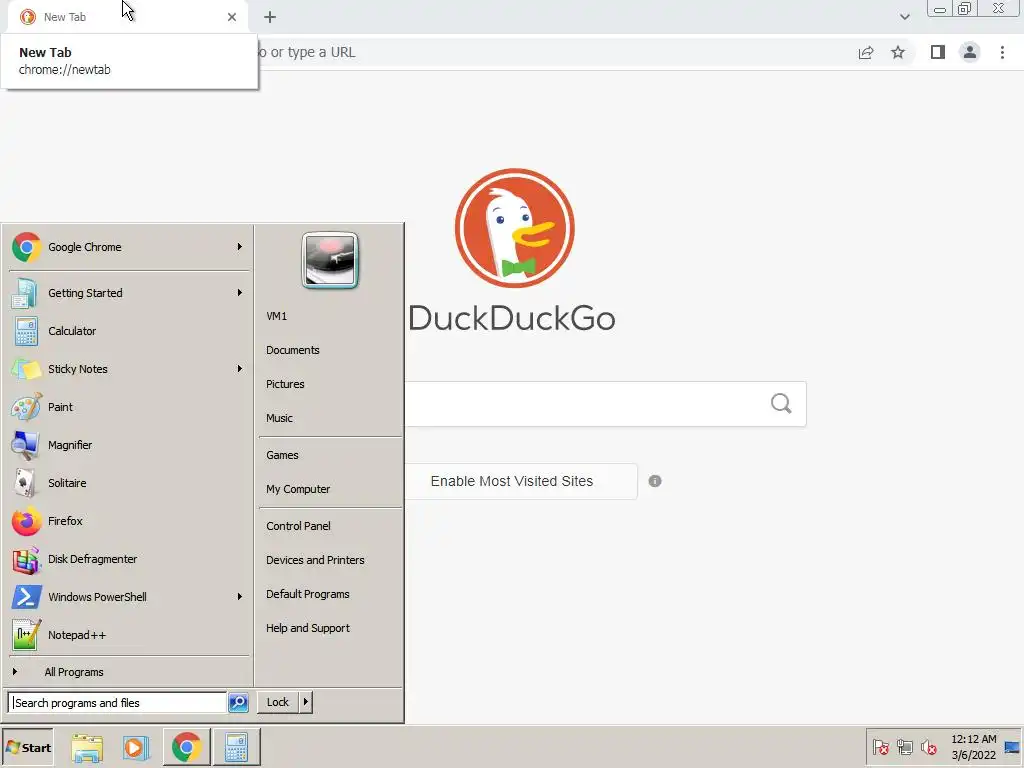Open a new Chrome tab with plus button
The width and height of the screenshot is (1024, 768).
tap(270, 17)
